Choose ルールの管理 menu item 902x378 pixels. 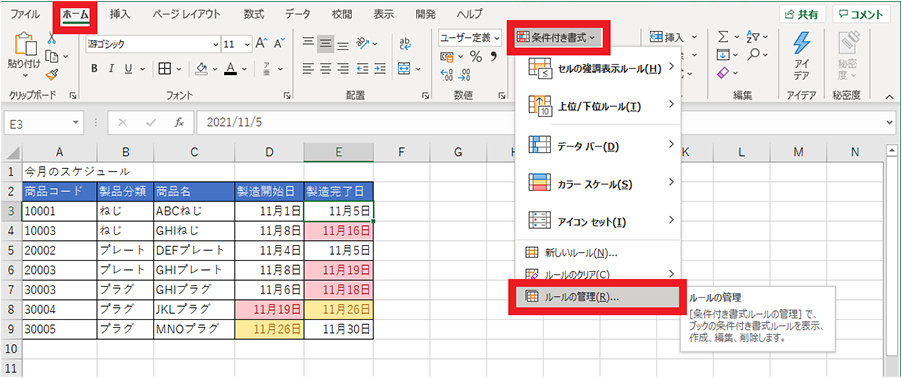[x=598, y=296]
